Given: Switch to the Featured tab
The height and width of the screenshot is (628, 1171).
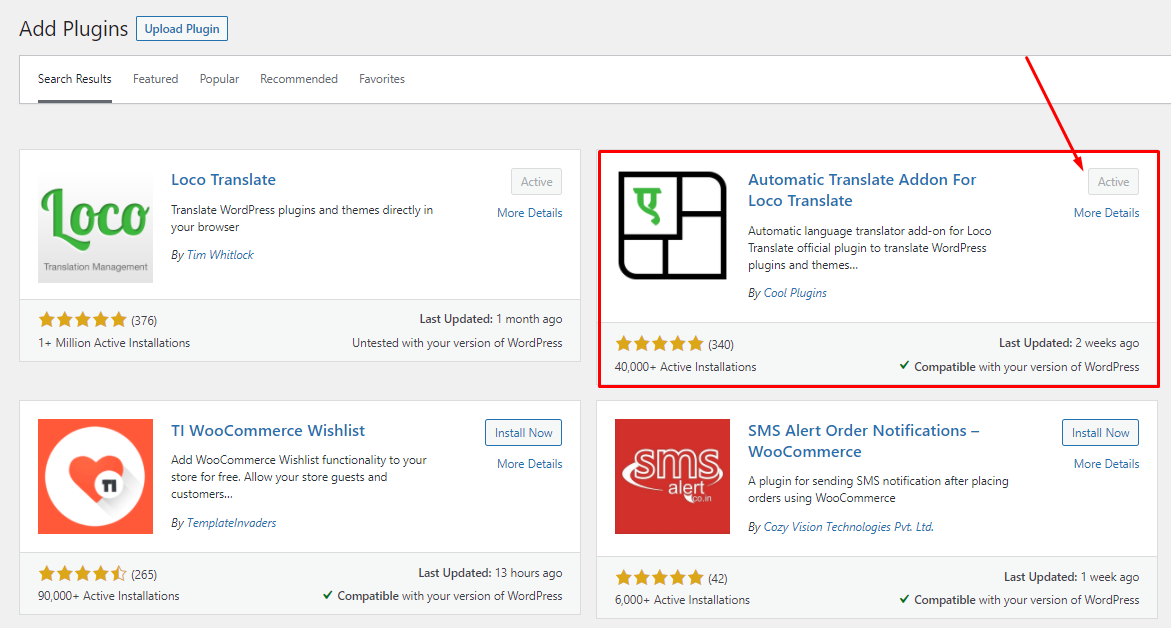Looking at the screenshot, I should click(x=155, y=79).
